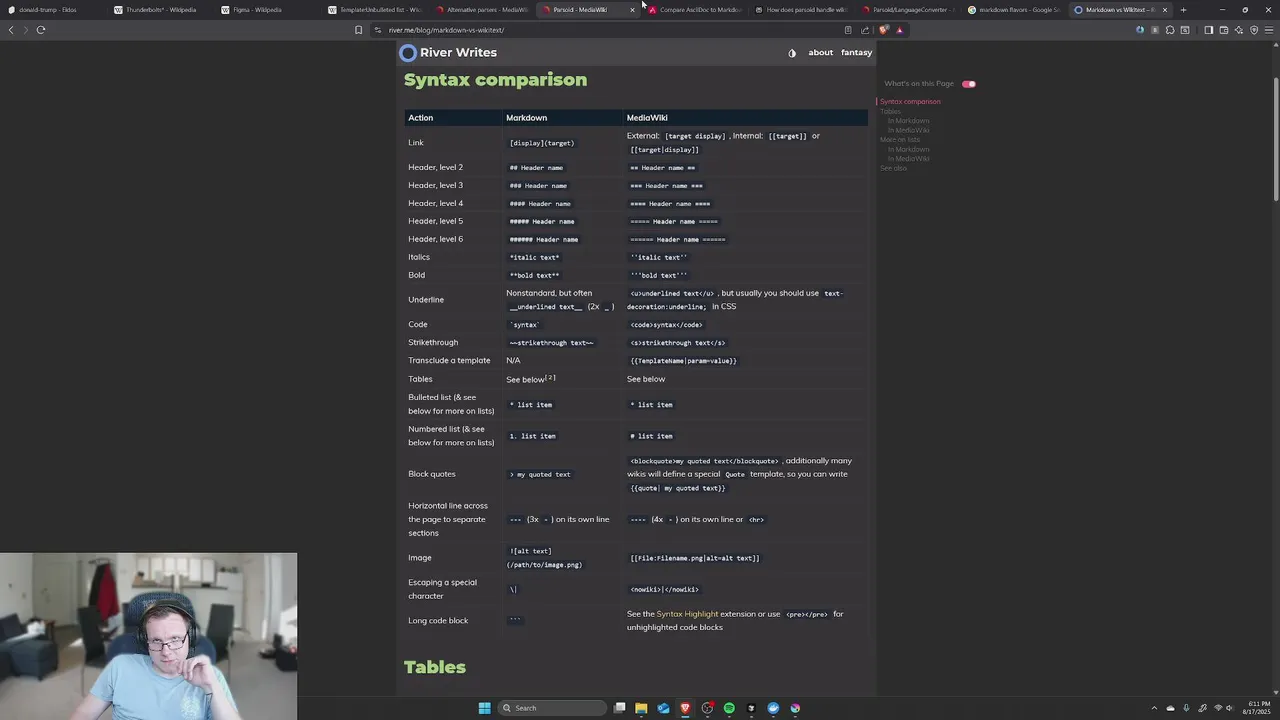Screen dimensions: 1280x720
Task: Click the River Writes logo circle
Action: [408, 53]
